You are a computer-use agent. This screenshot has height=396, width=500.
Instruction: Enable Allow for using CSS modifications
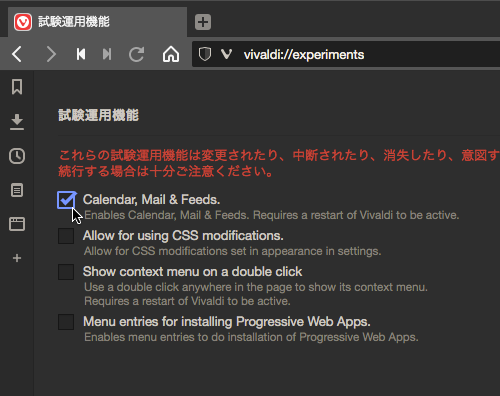click(x=66, y=236)
